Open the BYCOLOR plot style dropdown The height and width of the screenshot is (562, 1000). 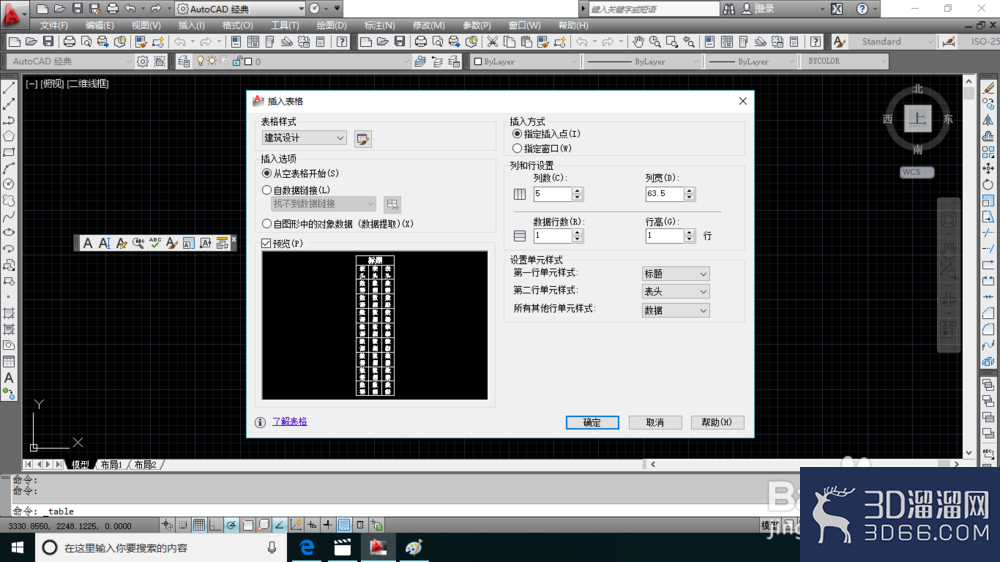coord(846,61)
